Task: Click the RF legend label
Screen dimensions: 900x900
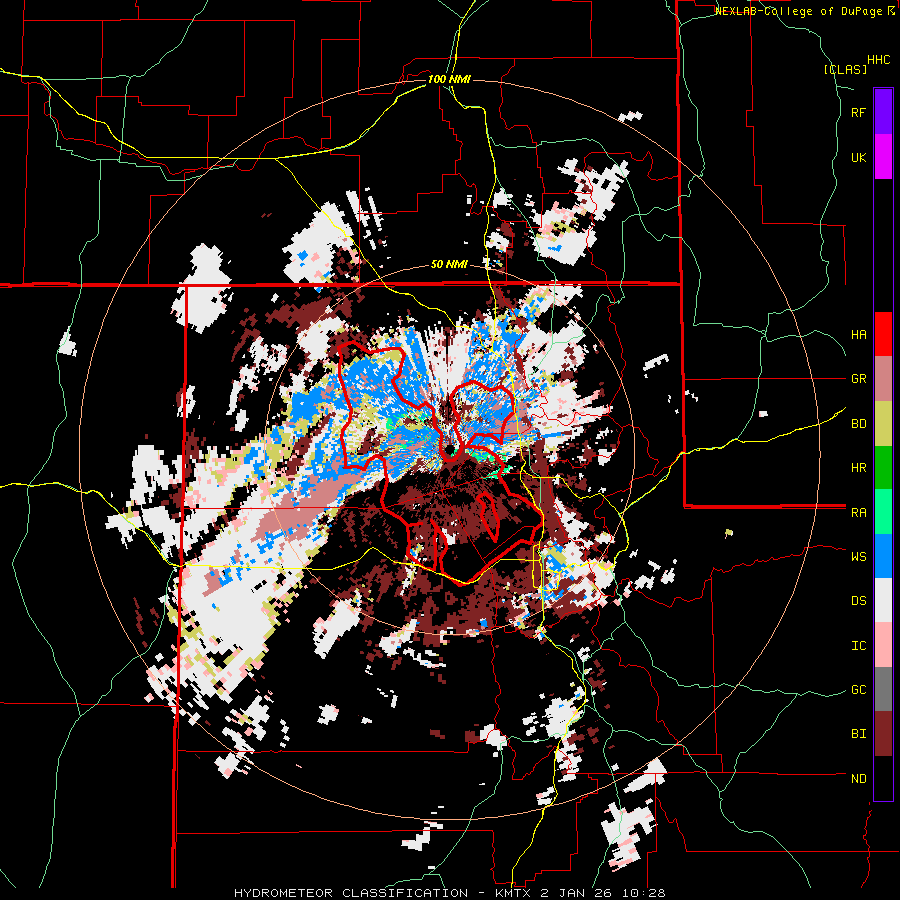Action: click(858, 112)
